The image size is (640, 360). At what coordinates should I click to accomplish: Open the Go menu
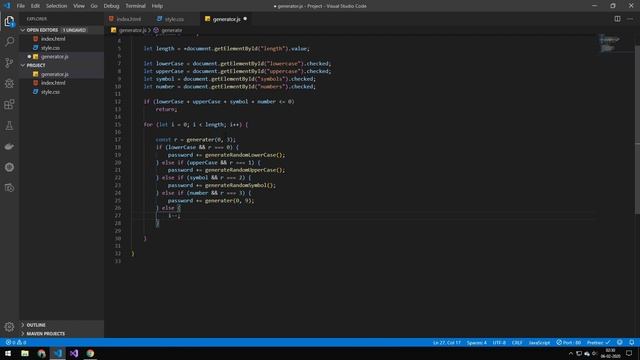[x=94, y=6]
